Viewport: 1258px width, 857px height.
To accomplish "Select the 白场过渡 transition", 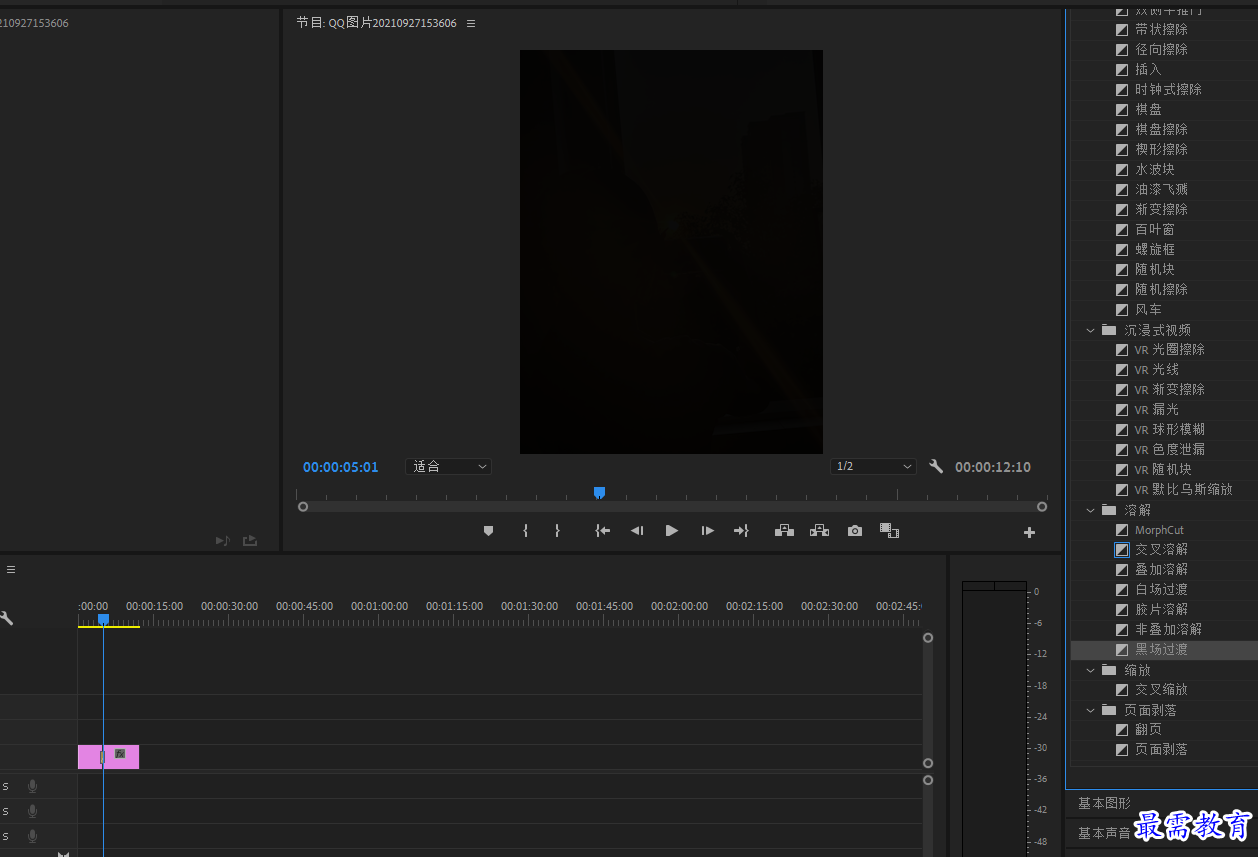I will pos(1161,589).
